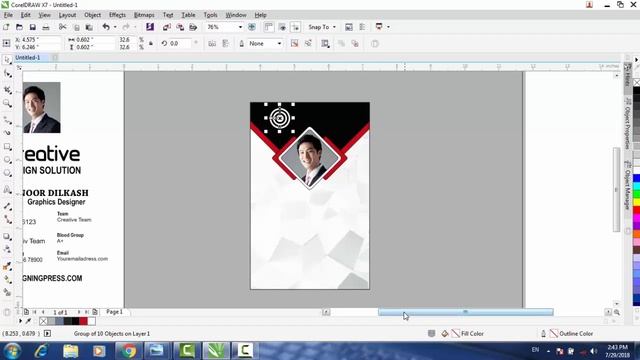Viewport: 640px width, 360px height.
Task: Open the File menu
Action: point(8,15)
